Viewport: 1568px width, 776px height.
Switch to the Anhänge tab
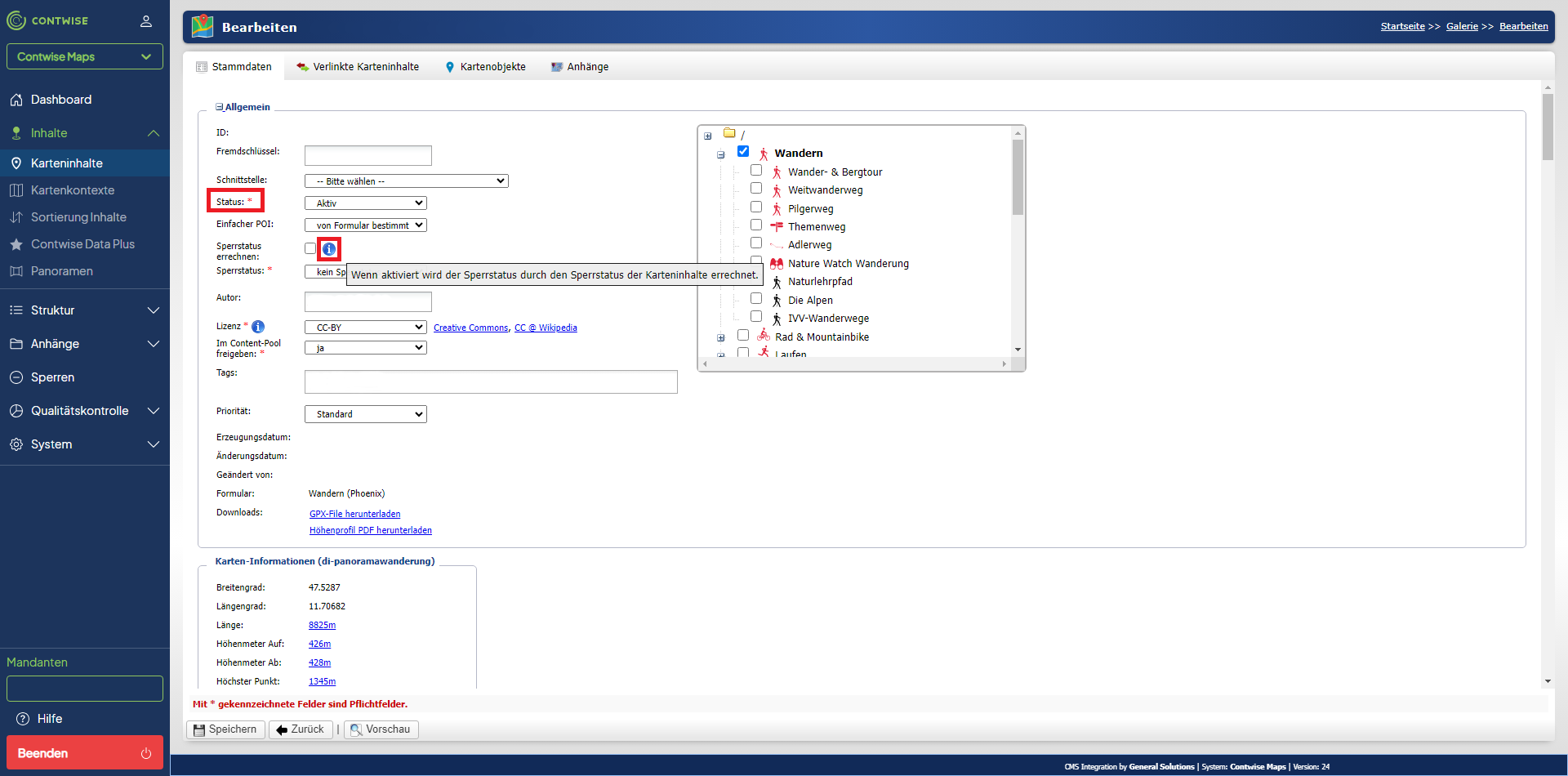580,67
